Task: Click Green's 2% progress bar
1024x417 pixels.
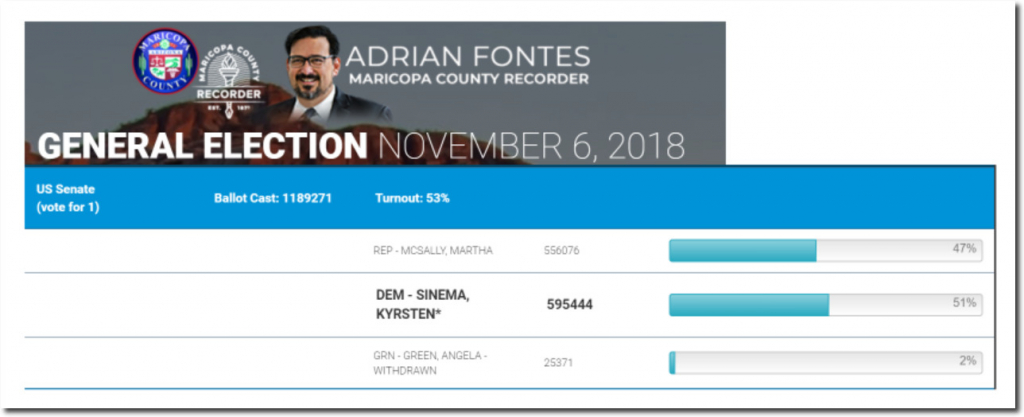Action: pos(825,363)
